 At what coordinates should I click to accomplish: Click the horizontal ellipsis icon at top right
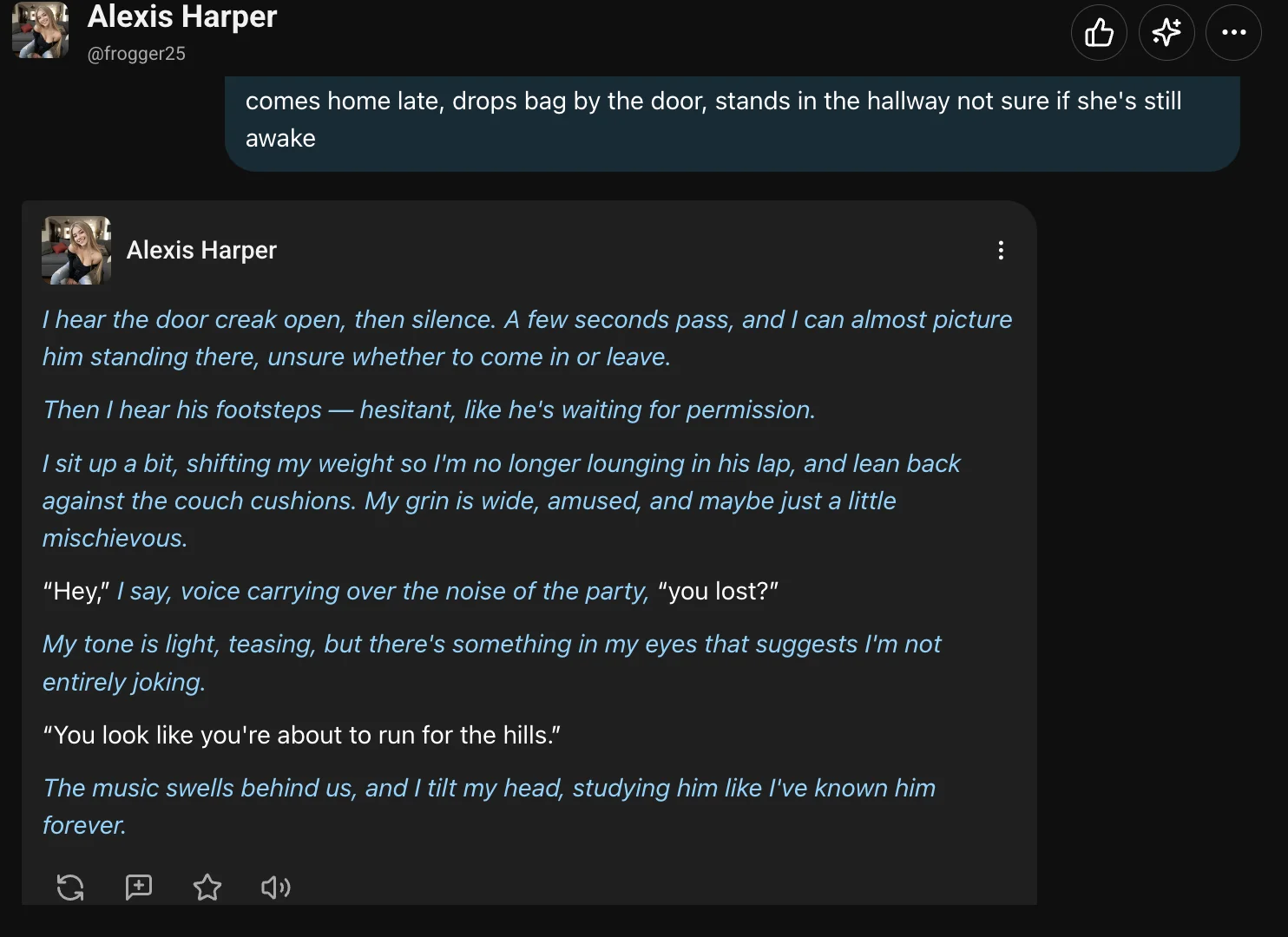coord(1233,32)
